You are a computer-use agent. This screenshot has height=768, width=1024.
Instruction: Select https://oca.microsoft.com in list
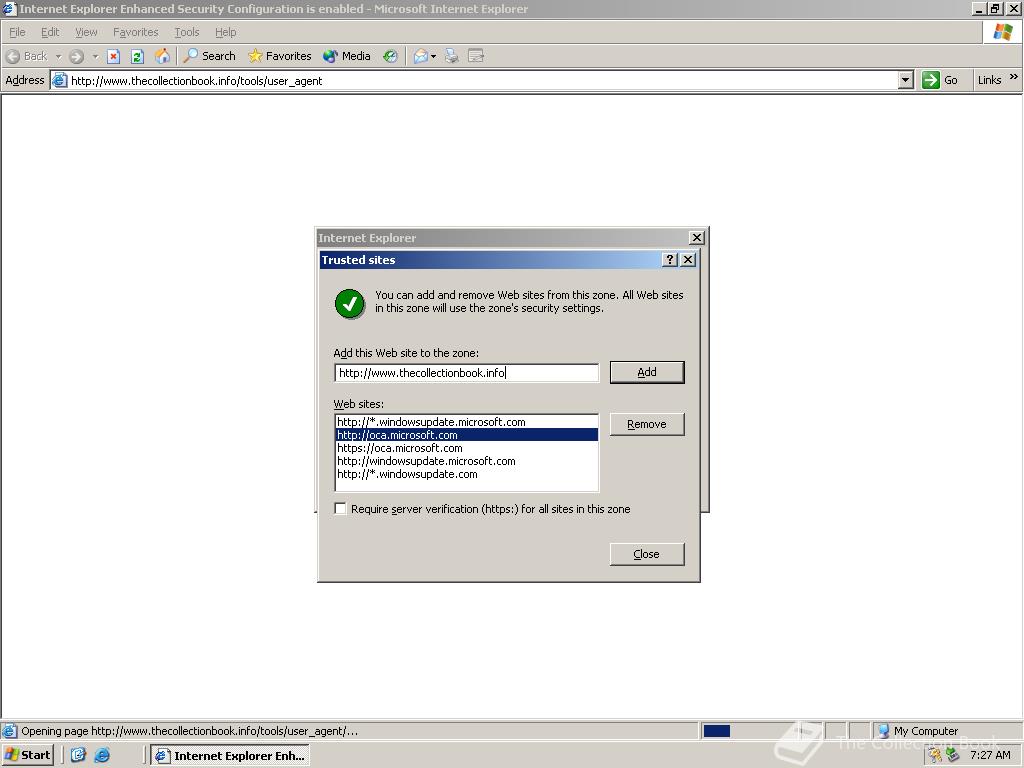point(466,448)
